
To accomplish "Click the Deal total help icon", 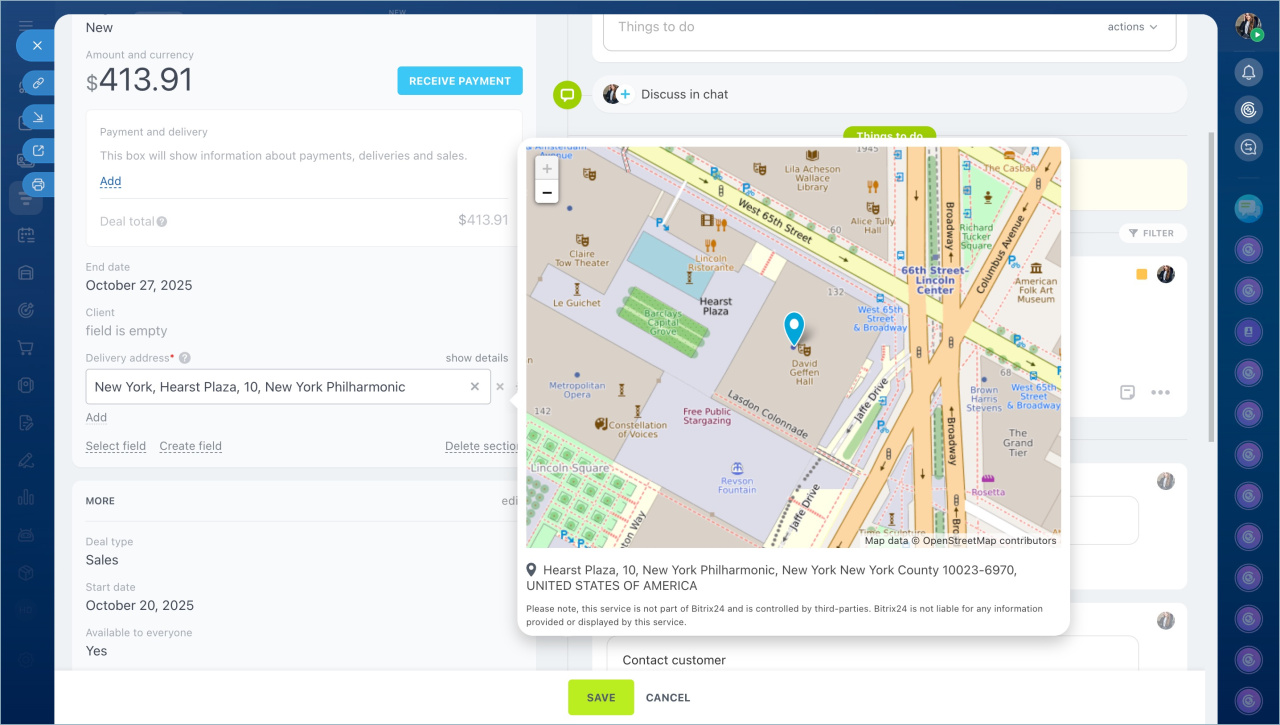I will [162, 222].
